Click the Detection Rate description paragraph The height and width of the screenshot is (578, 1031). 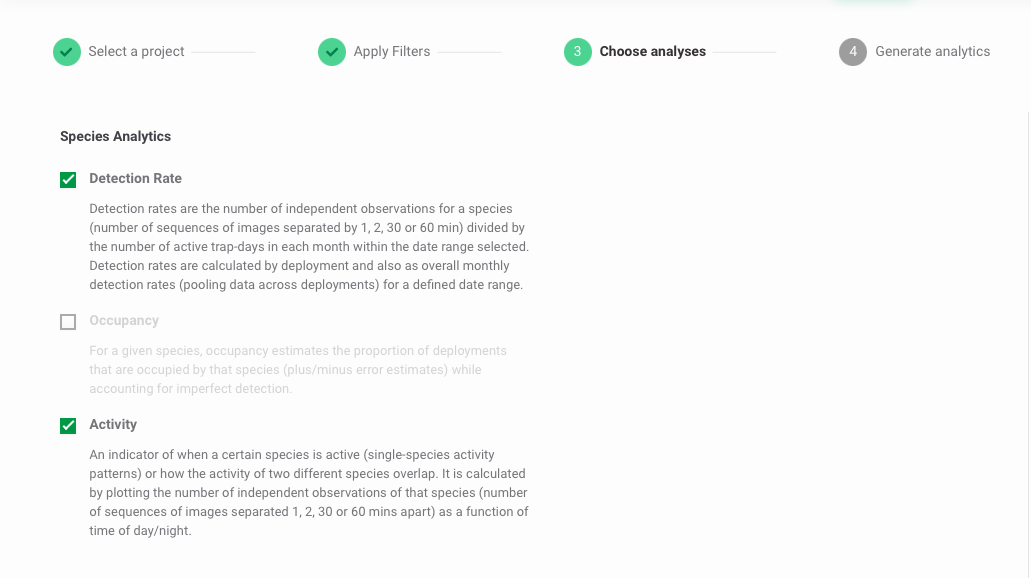309,247
